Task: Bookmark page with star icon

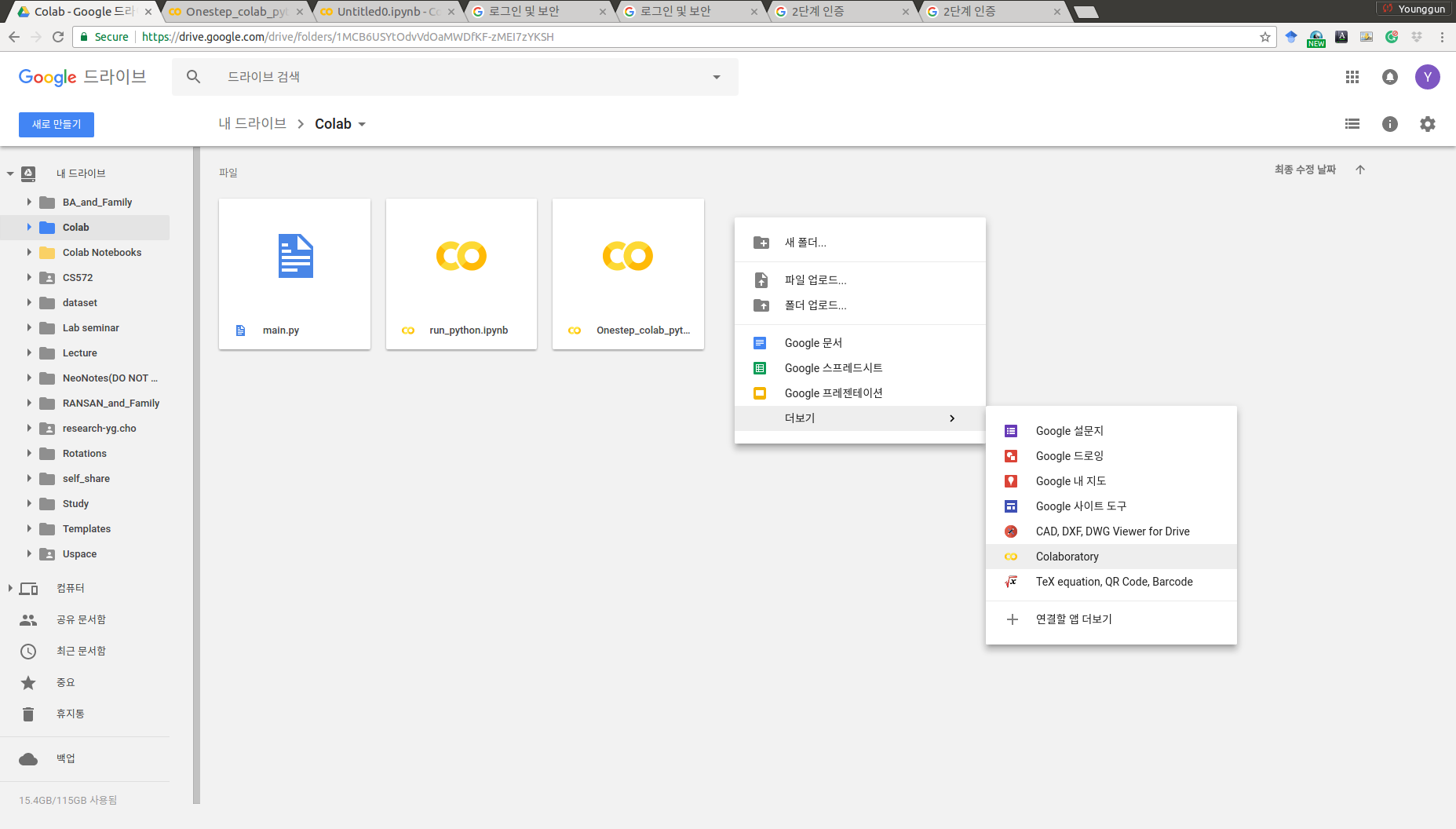Action: click(x=1265, y=37)
